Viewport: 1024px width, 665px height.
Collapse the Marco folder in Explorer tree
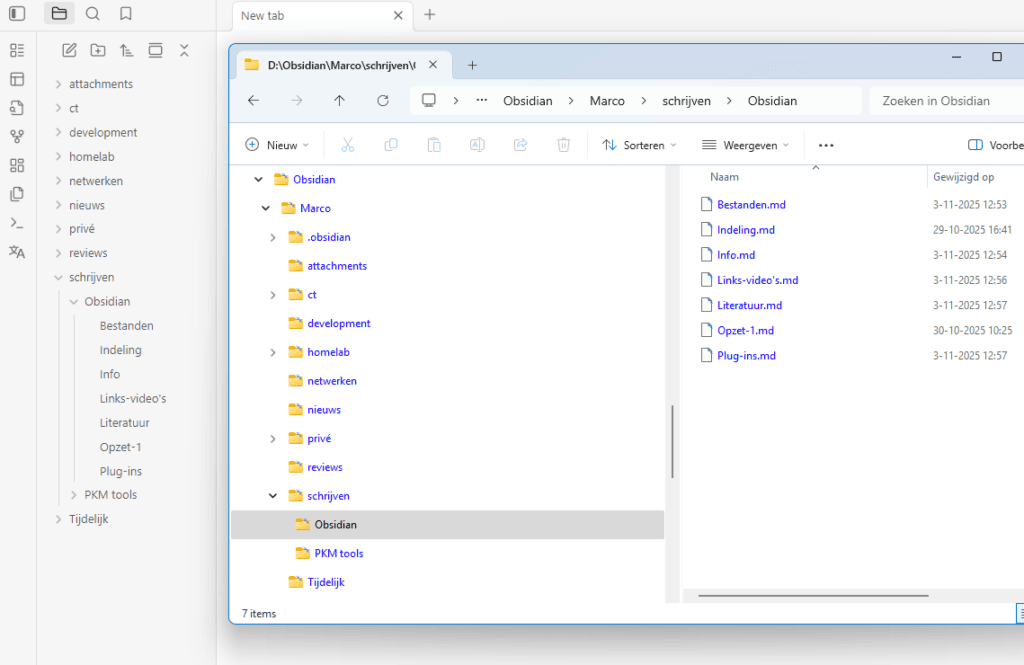pyautogui.click(x=266, y=208)
